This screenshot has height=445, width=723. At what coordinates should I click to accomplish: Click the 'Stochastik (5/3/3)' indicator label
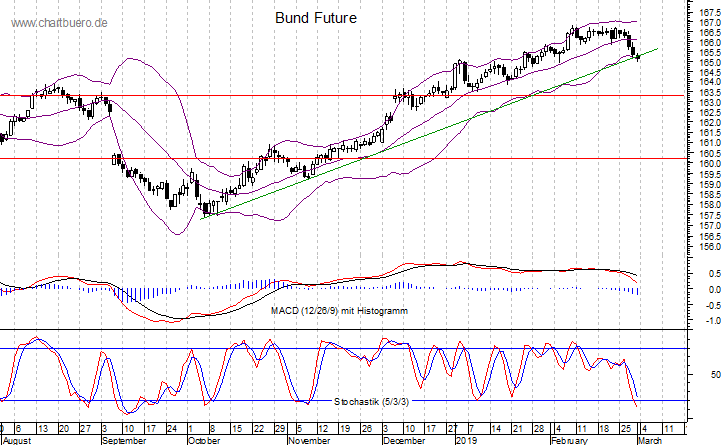[x=372, y=402]
